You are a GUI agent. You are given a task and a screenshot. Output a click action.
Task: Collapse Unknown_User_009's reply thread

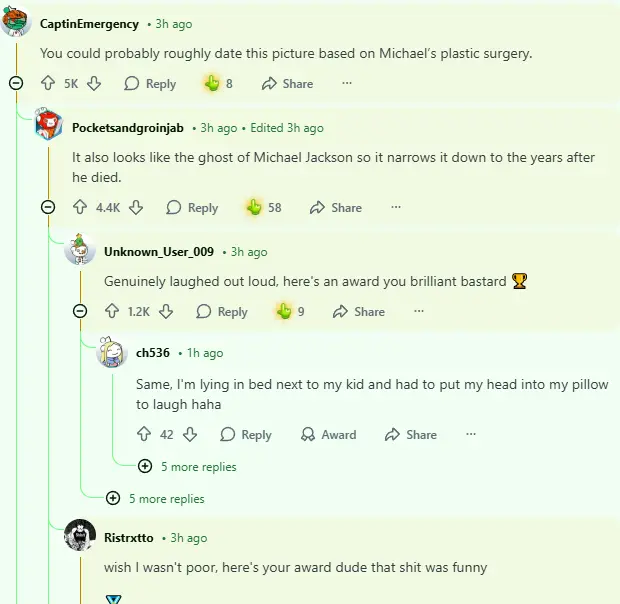coord(80,311)
